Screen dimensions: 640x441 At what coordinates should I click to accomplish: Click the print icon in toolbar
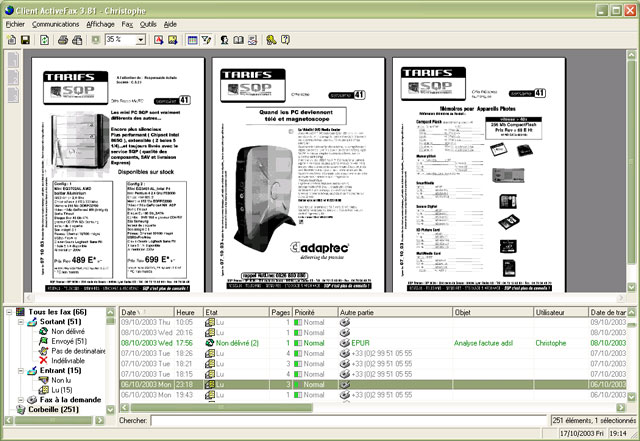pyautogui.click(x=63, y=39)
